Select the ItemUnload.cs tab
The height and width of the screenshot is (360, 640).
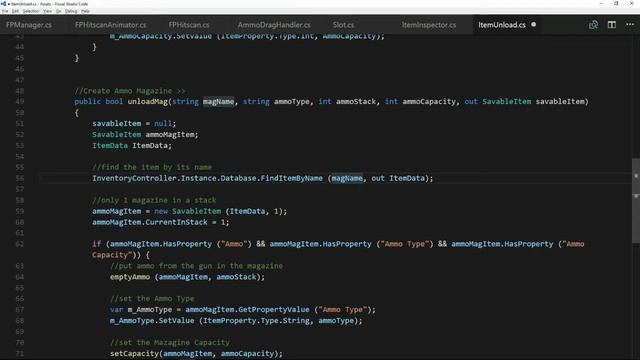point(502,25)
